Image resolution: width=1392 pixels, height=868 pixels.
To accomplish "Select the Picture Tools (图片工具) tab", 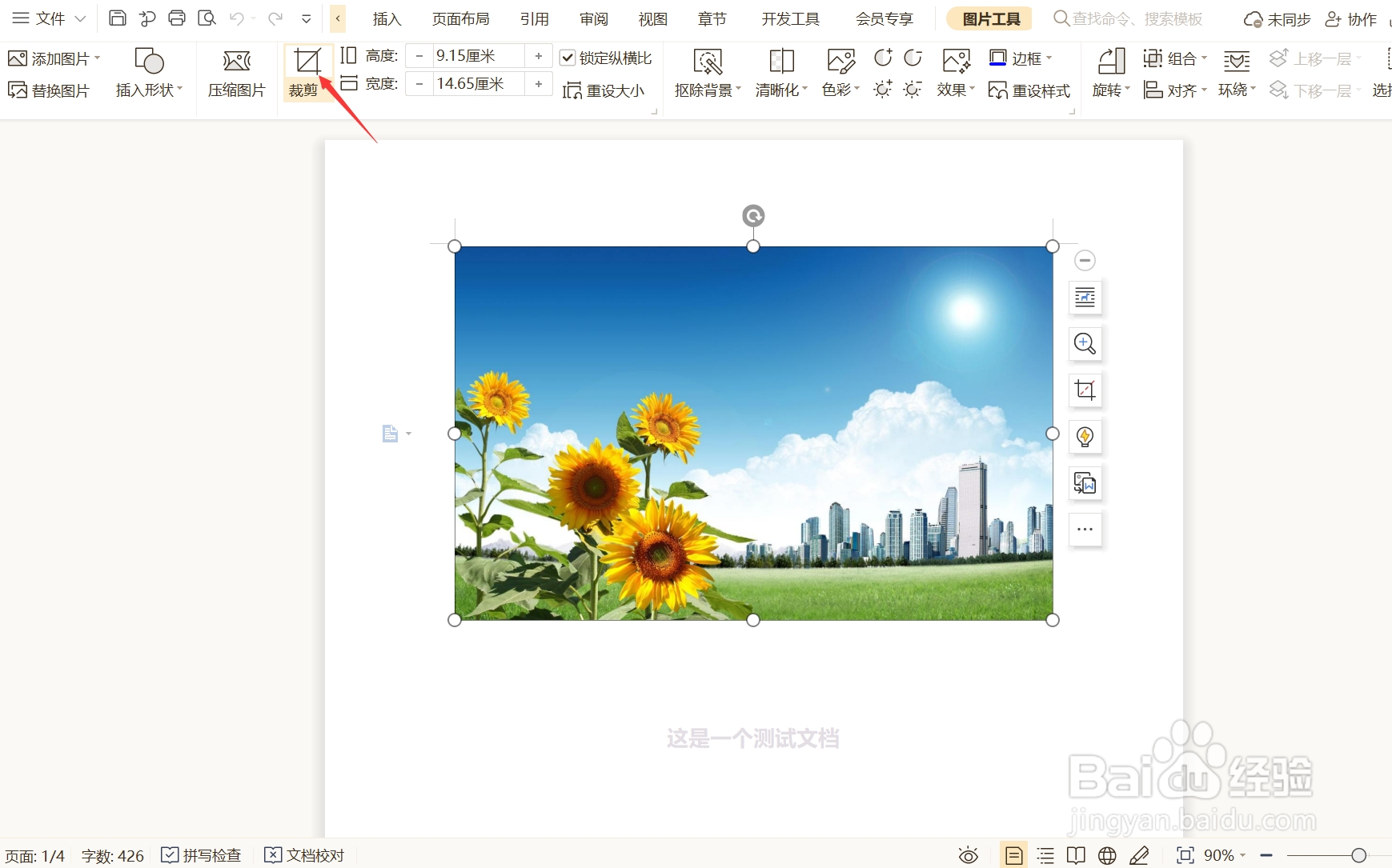I will [990, 18].
